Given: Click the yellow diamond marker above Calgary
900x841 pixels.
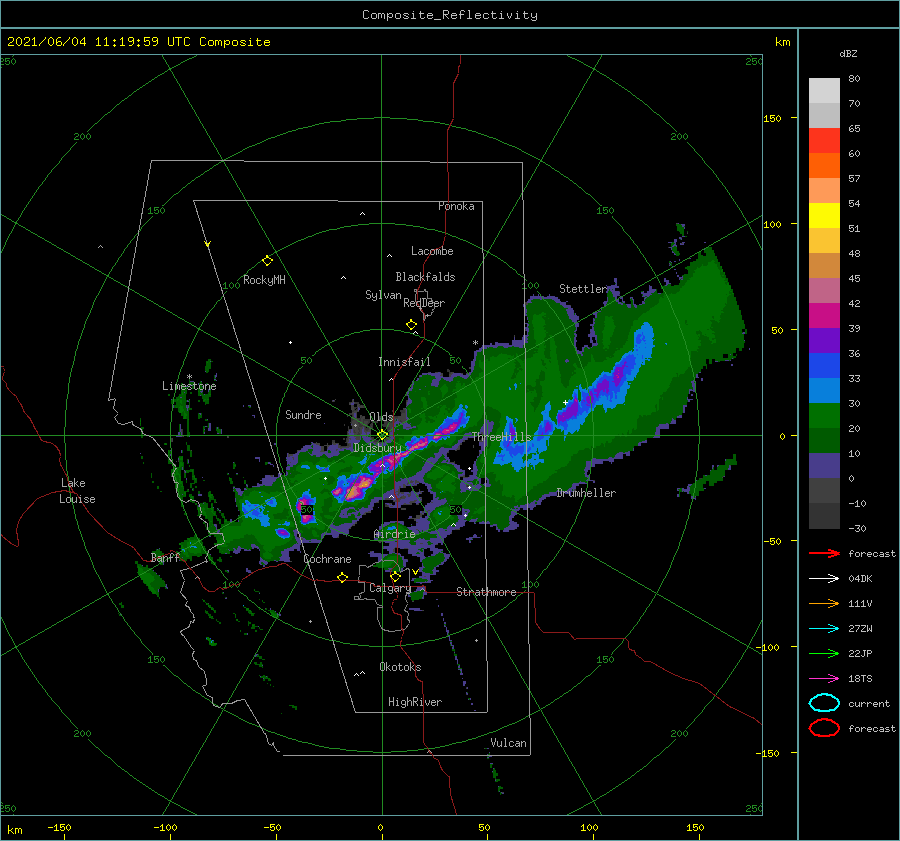Looking at the screenshot, I should [x=395, y=576].
